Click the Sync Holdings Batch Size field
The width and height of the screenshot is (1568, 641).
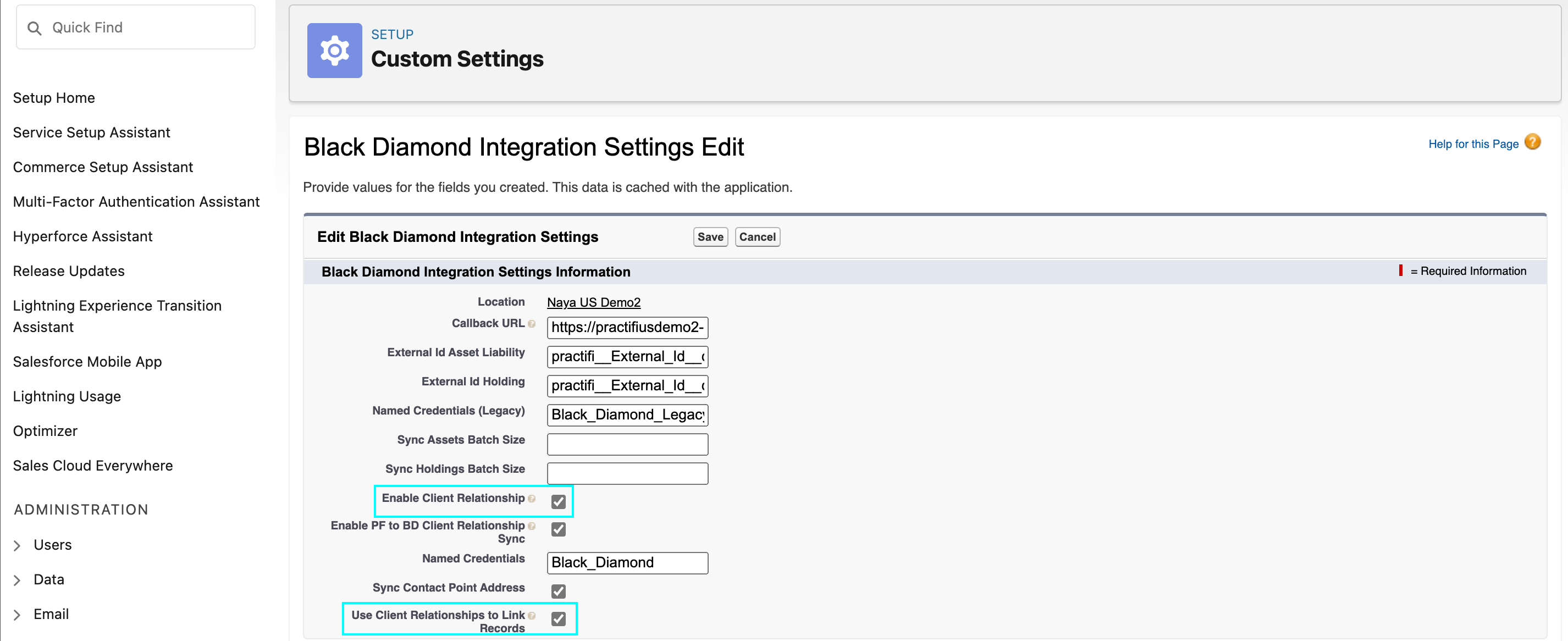pos(627,473)
